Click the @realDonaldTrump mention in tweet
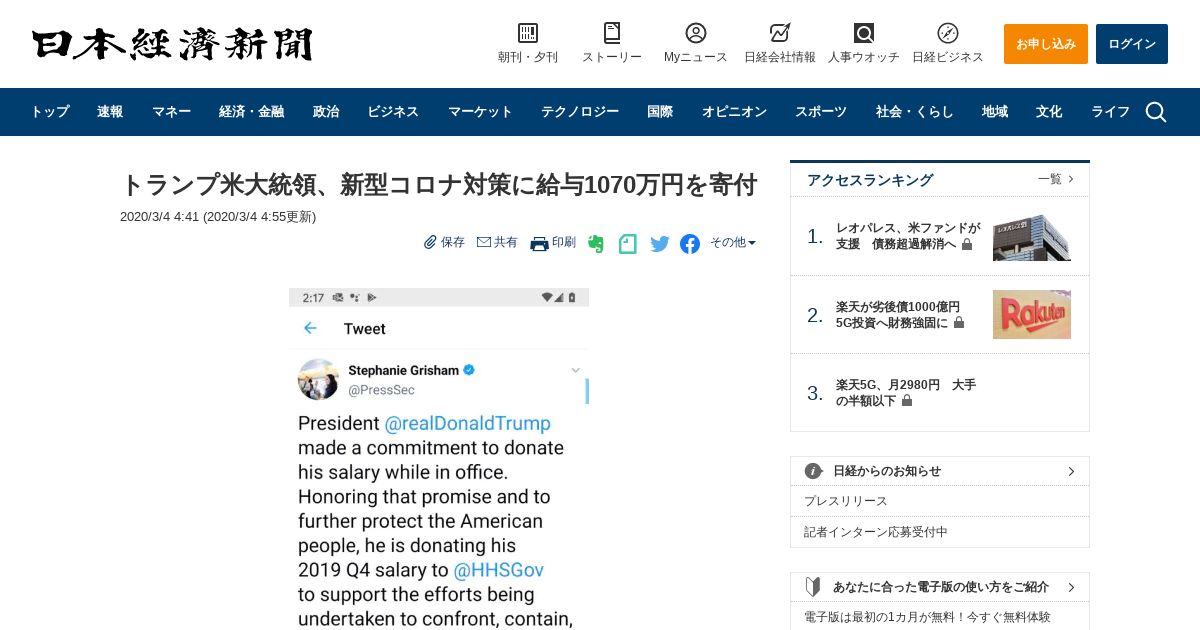1200x630 pixels. click(x=468, y=423)
